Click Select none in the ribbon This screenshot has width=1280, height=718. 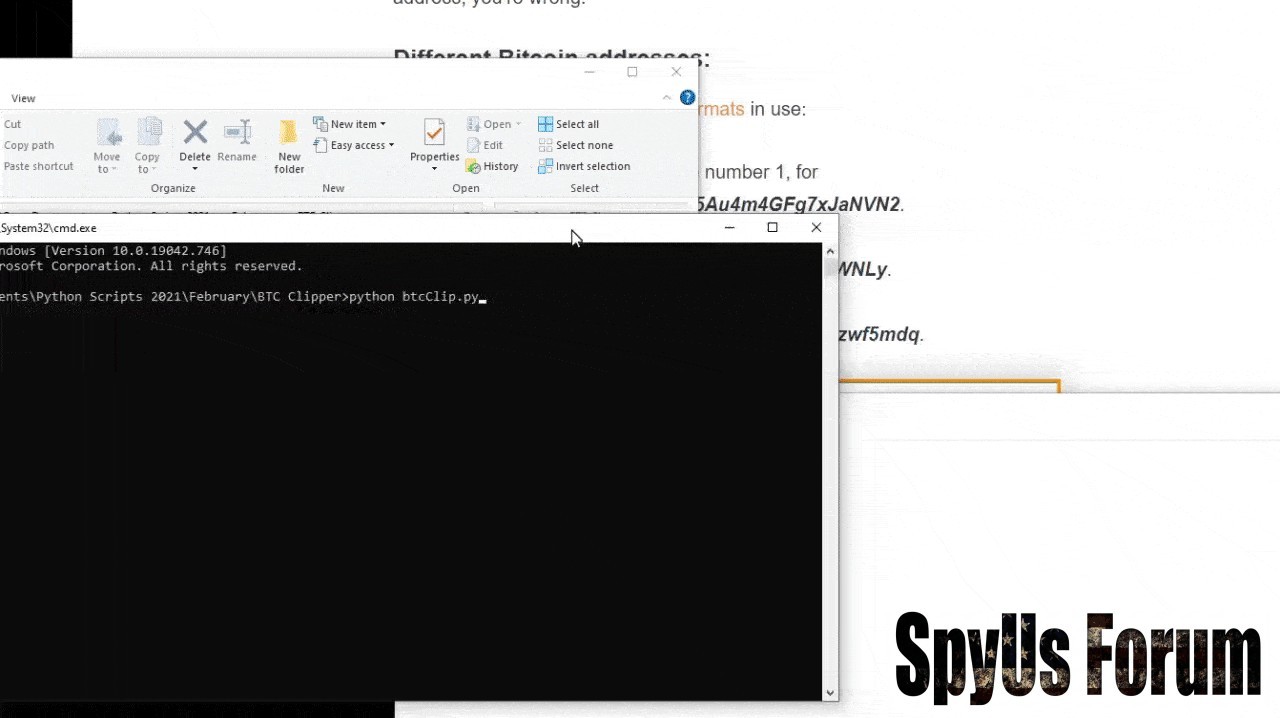[x=575, y=145]
